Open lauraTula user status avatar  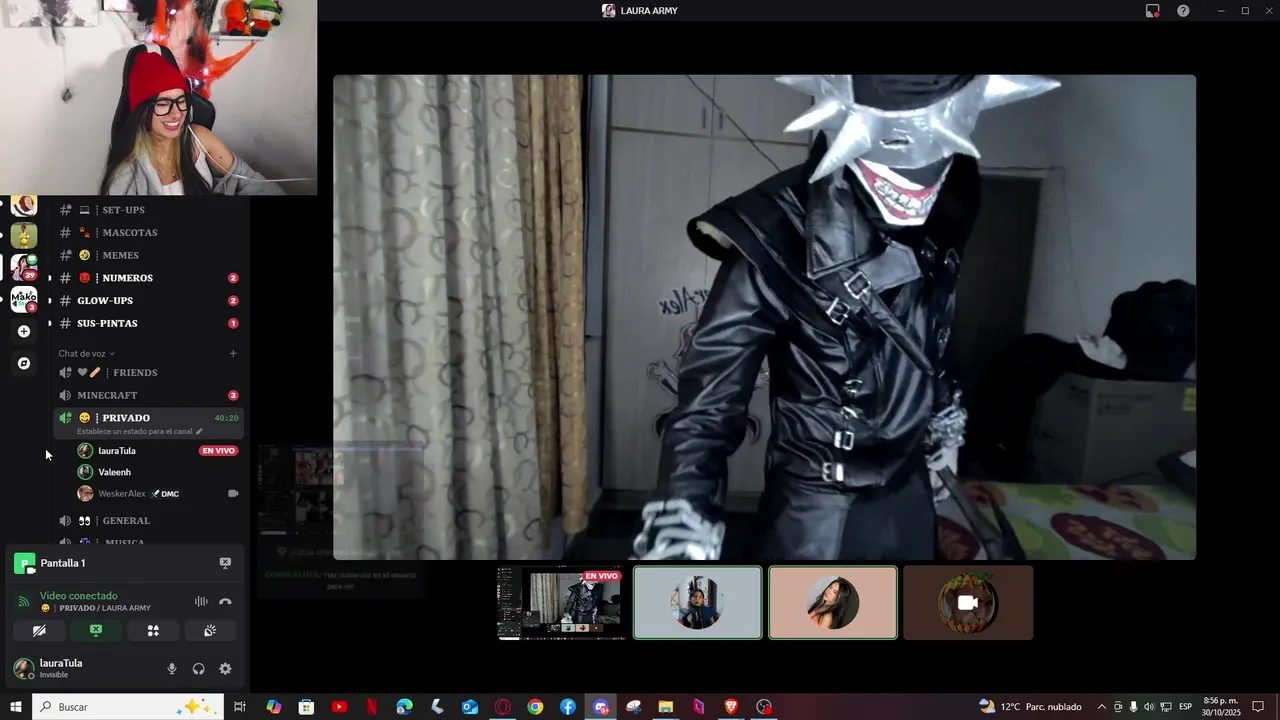tap(24, 669)
